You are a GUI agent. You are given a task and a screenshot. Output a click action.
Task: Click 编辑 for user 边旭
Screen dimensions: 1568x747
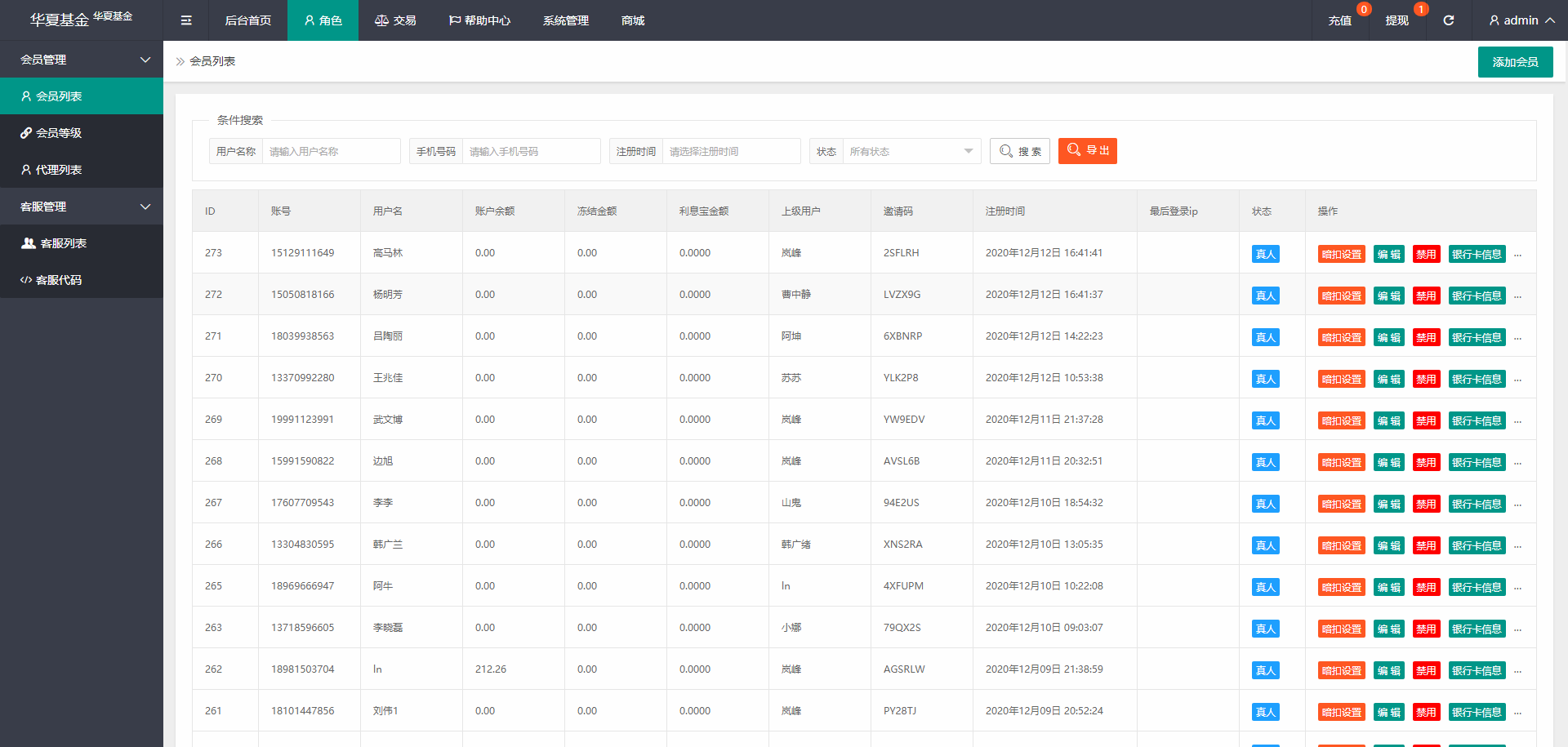pyautogui.click(x=1388, y=463)
